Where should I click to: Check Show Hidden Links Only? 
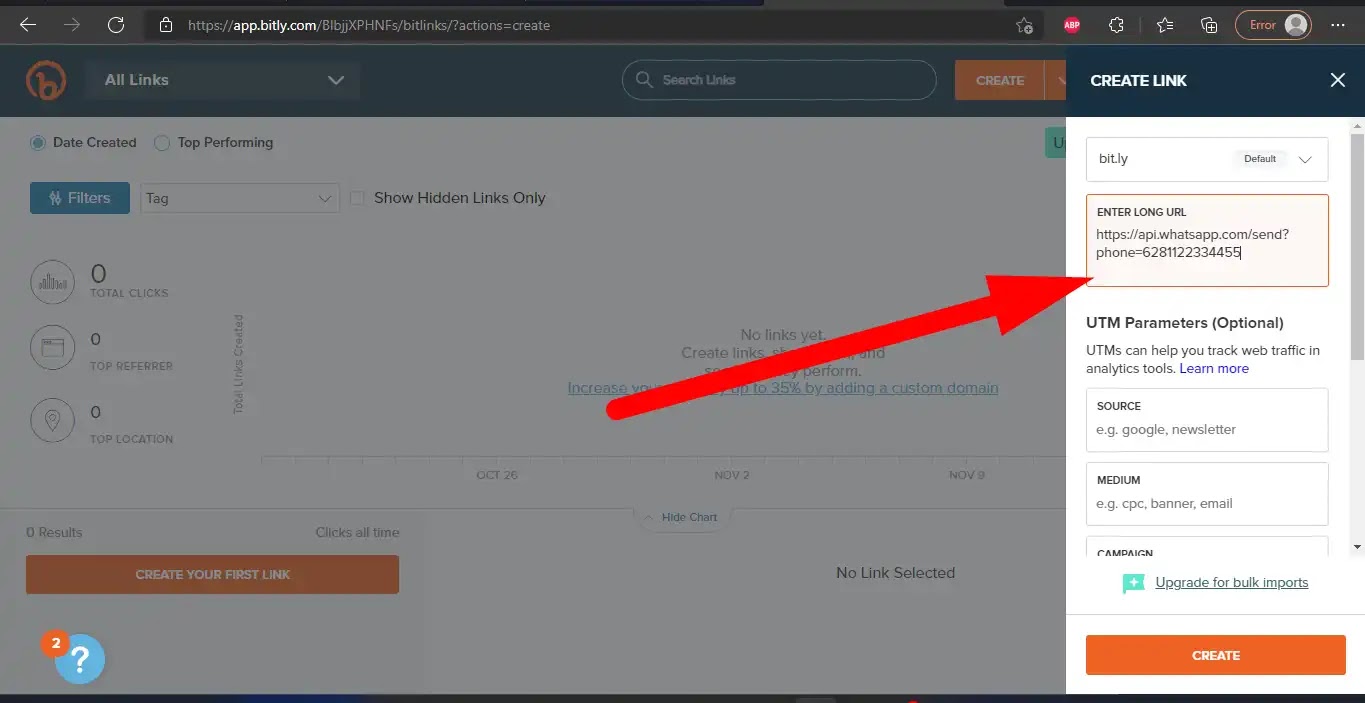point(357,198)
